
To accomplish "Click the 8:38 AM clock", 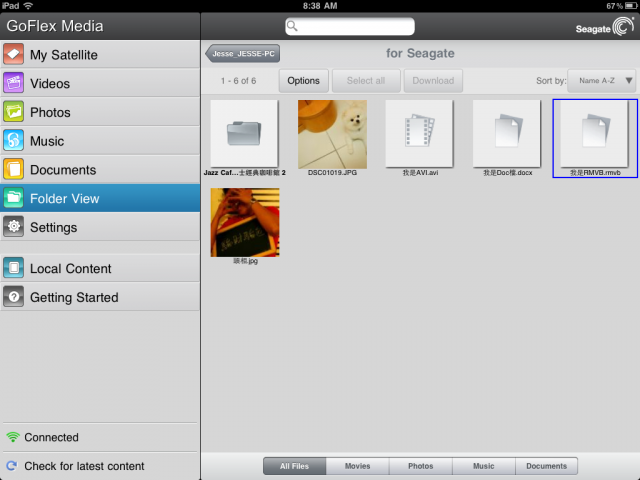I will pyautogui.click(x=320, y=6).
